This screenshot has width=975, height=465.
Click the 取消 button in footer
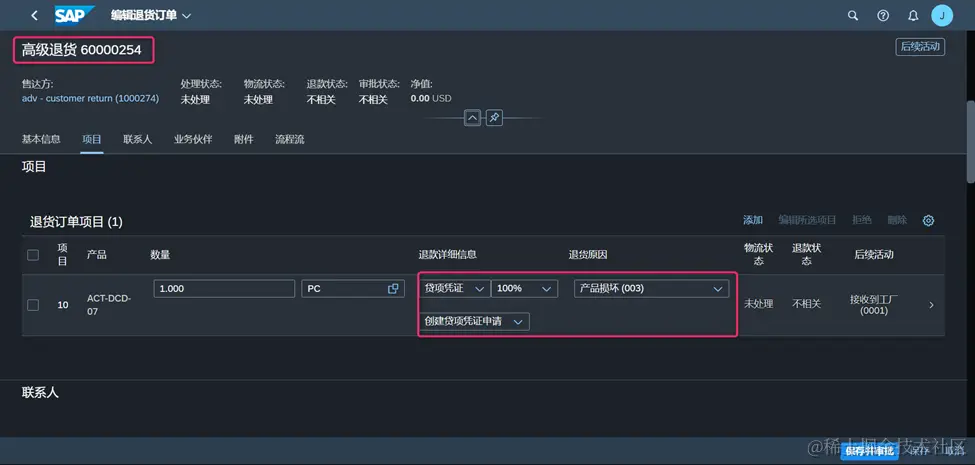pos(953,451)
